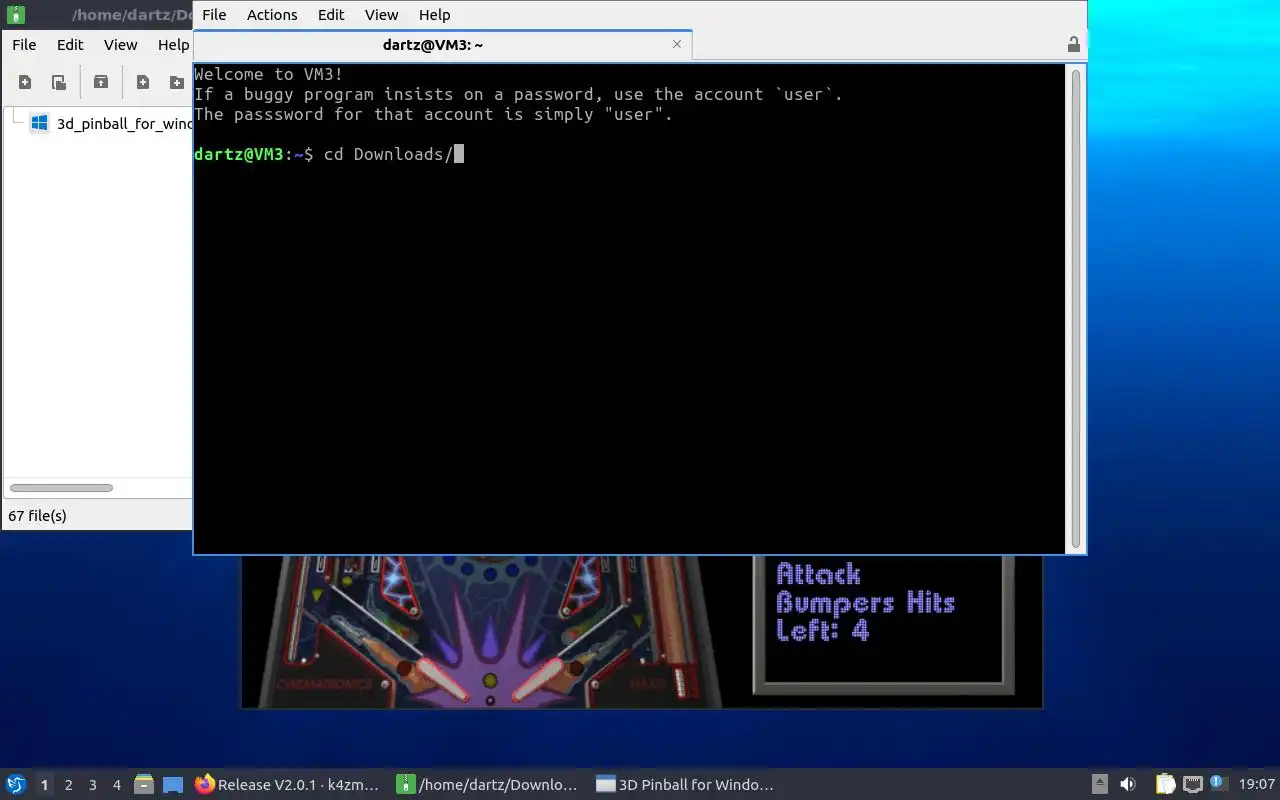
Task: Open the terminal Actions menu
Action: [272, 14]
